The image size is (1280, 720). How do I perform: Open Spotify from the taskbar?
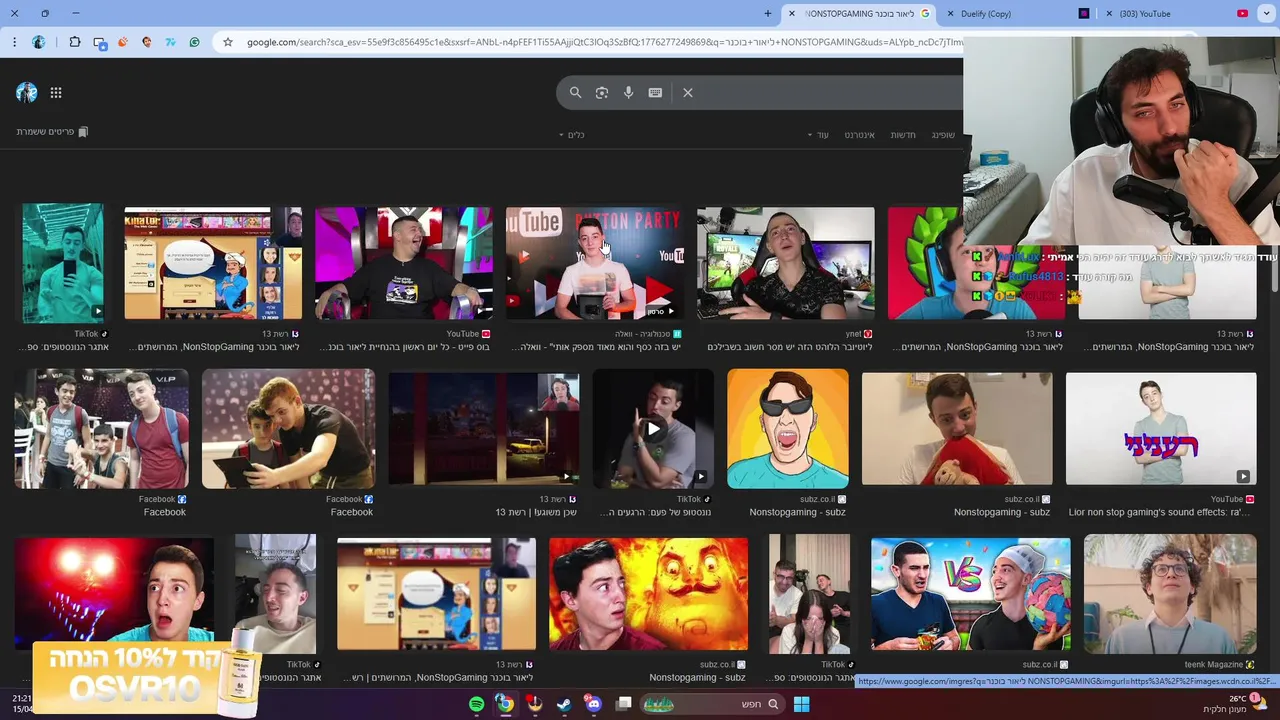476,704
